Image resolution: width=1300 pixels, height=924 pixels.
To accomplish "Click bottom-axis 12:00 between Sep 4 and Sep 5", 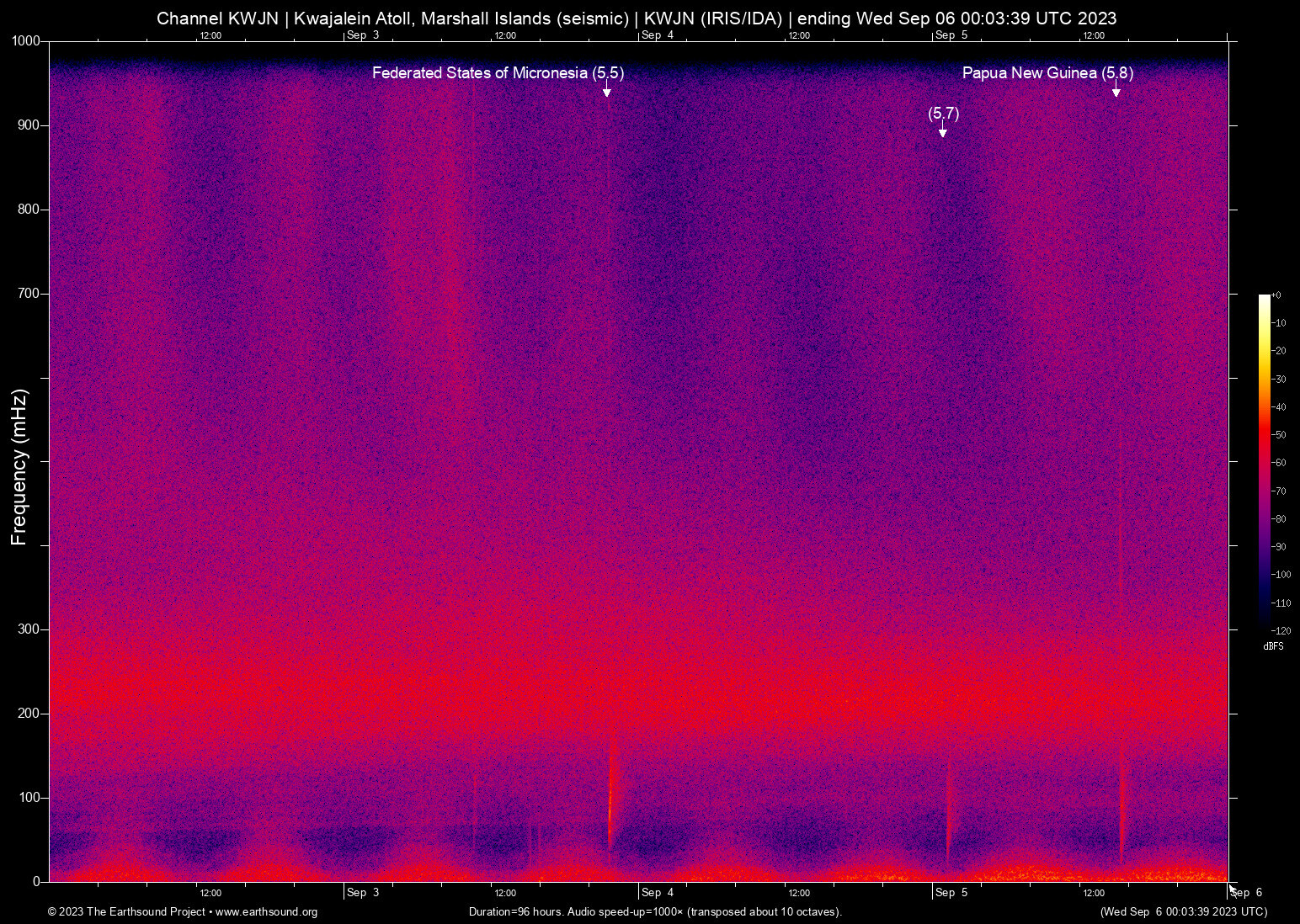I will [x=799, y=893].
